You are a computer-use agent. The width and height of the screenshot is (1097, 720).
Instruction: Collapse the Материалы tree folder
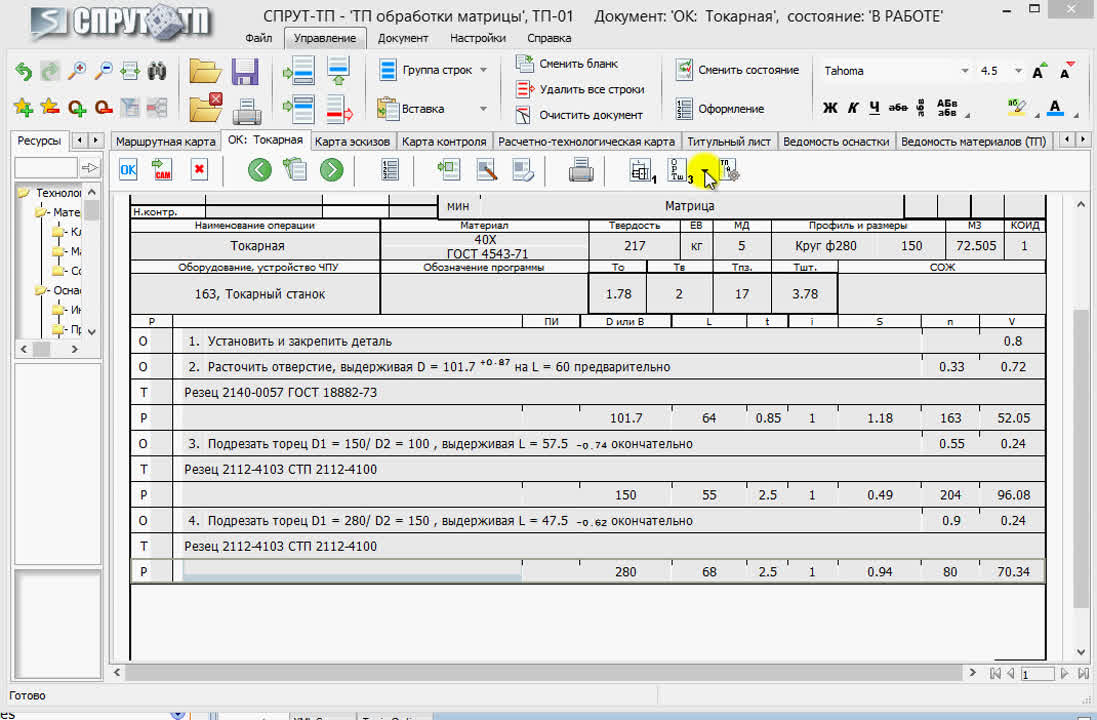click(x=43, y=212)
